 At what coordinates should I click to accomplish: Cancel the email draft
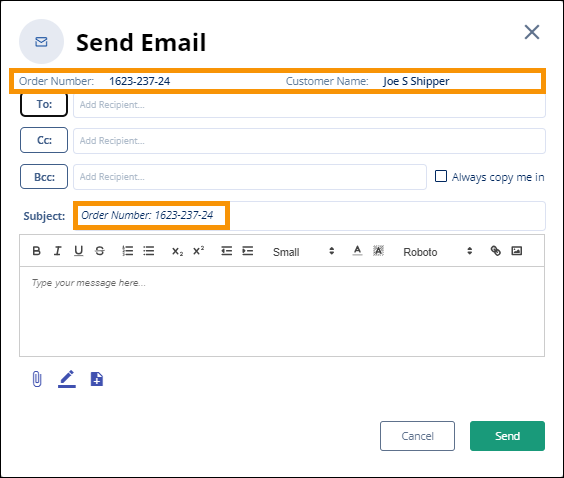(x=417, y=436)
